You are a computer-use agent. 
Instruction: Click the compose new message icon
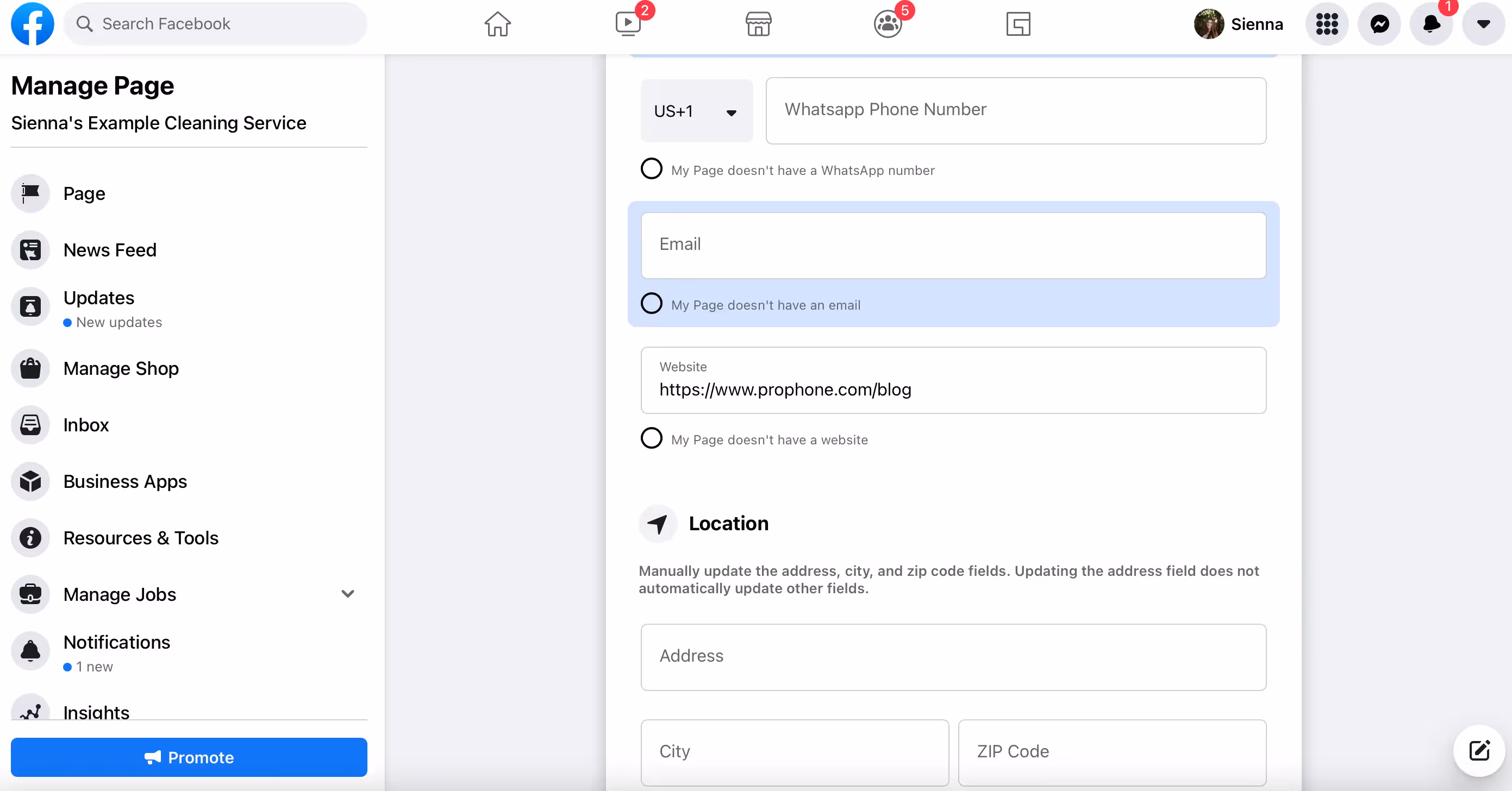(x=1479, y=750)
